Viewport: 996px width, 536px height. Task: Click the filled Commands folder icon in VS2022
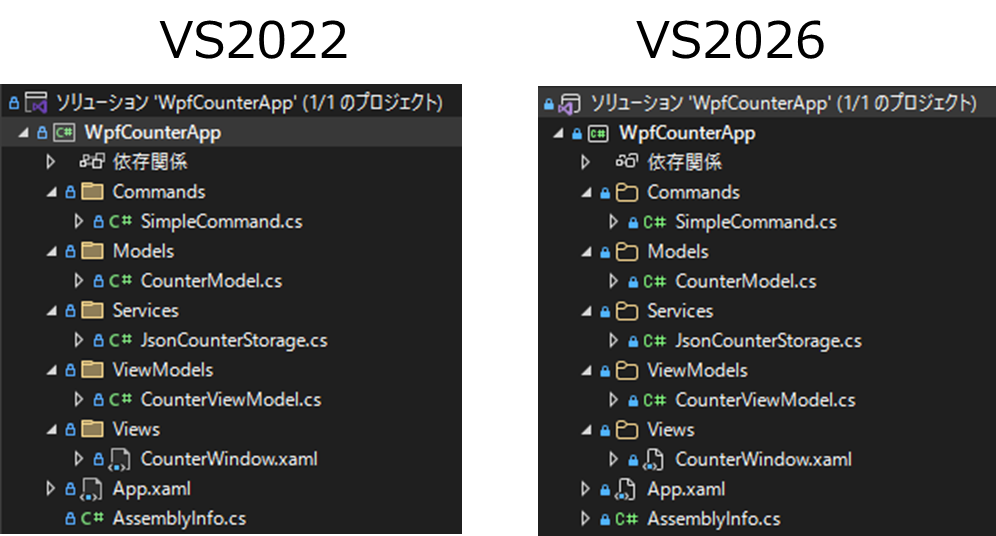pos(93,191)
